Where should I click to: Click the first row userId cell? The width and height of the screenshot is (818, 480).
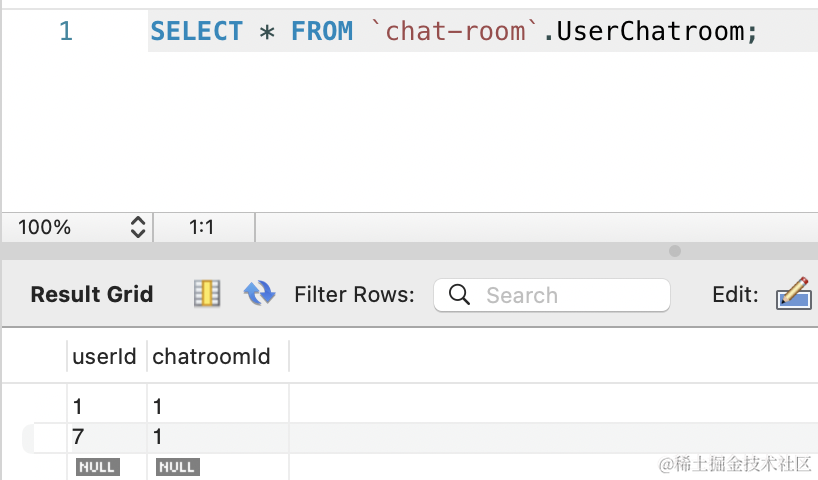tap(79, 407)
